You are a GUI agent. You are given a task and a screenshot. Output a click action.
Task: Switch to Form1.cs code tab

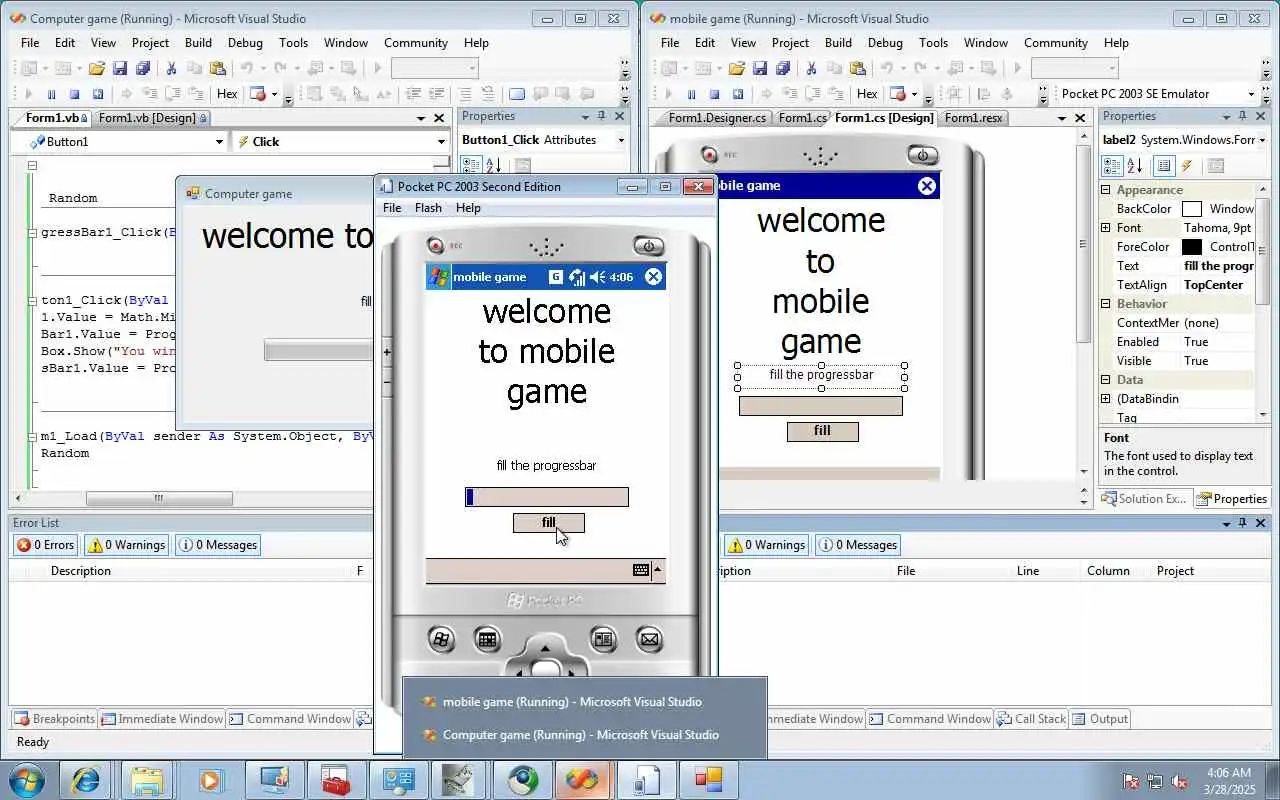click(x=803, y=118)
